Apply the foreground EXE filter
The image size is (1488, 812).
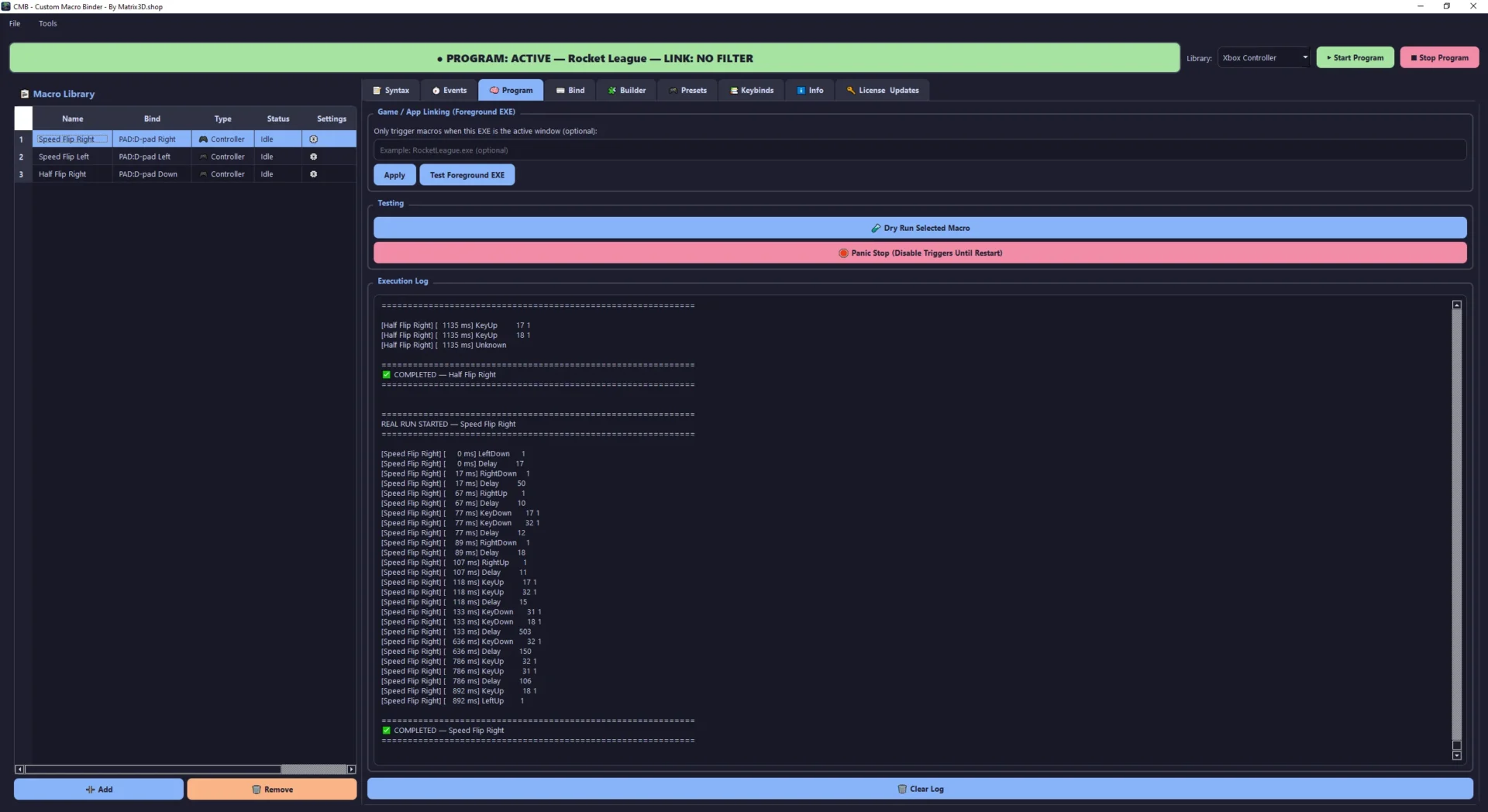tap(394, 175)
